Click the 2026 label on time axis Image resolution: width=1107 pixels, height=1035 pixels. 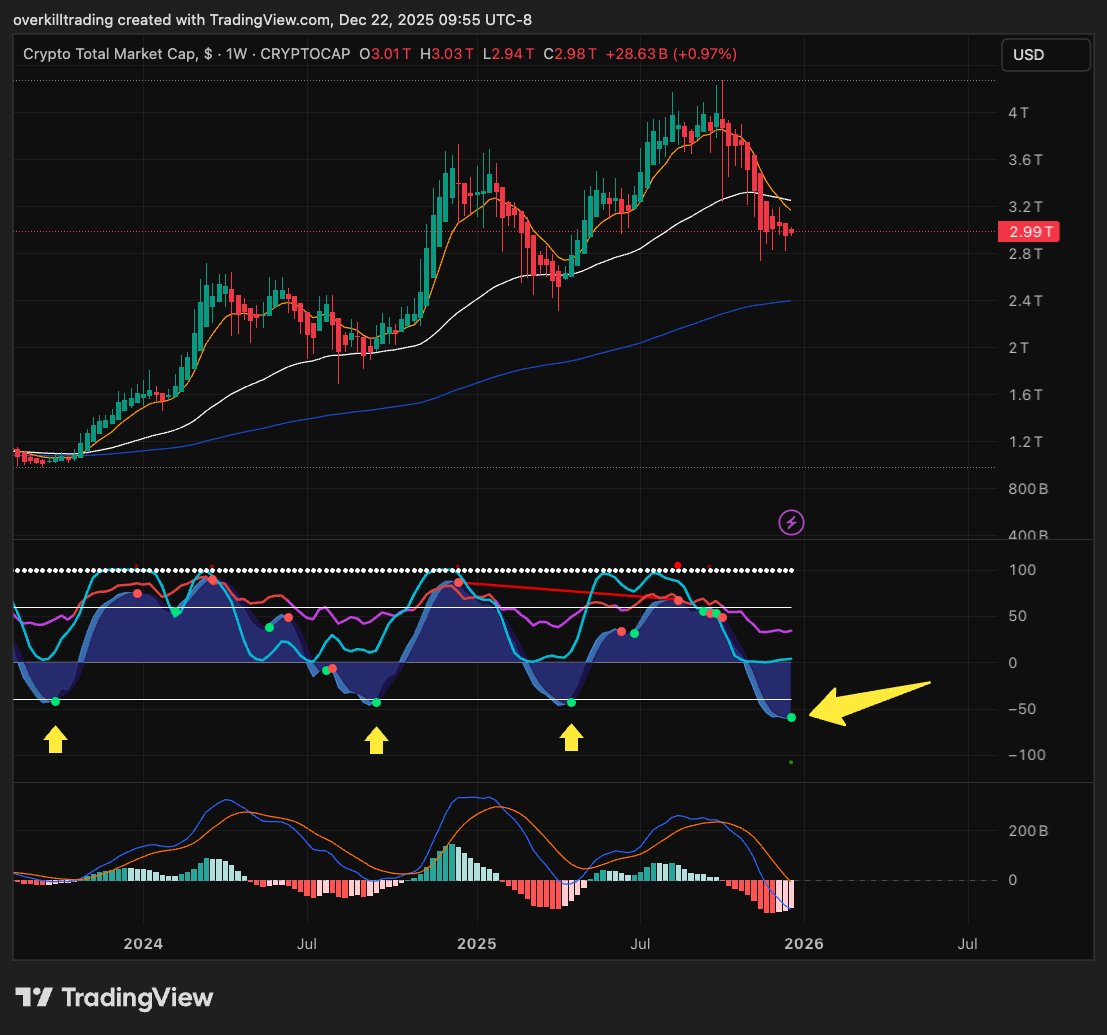804,944
